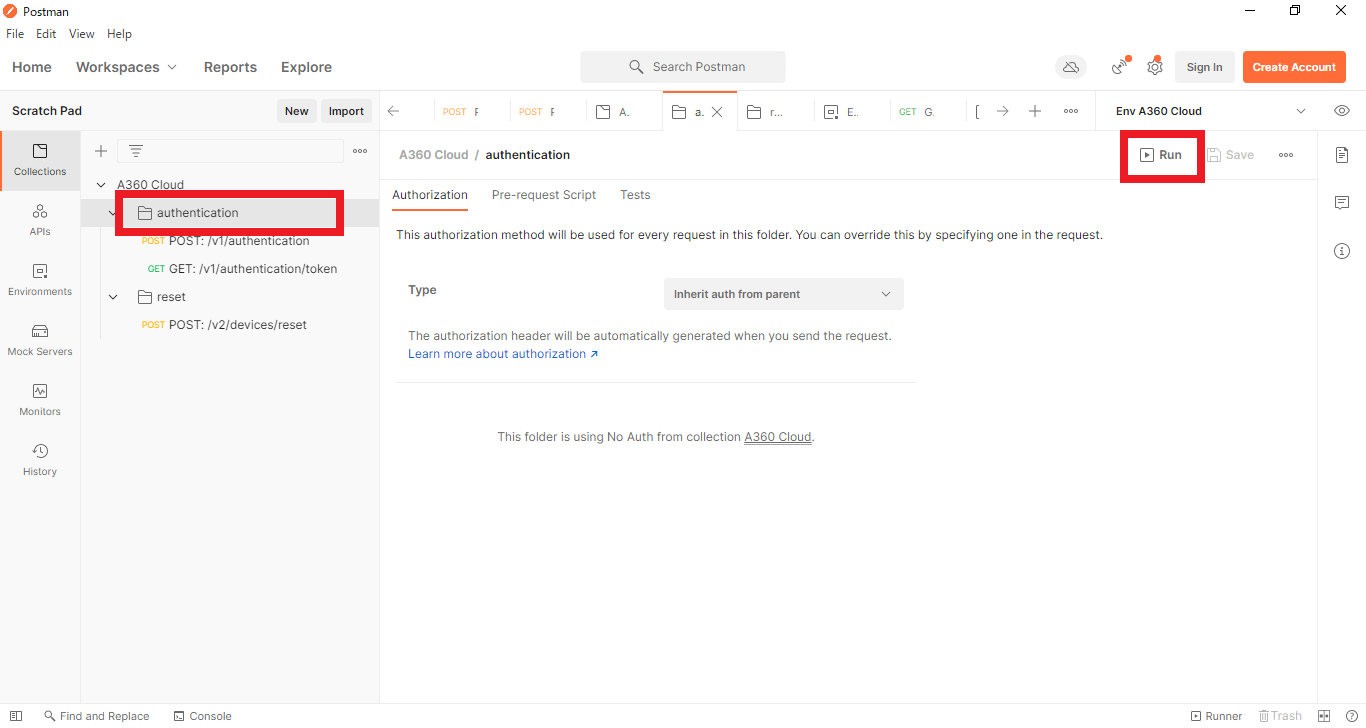
Task: Click the Import button
Action: click(346, 111)
